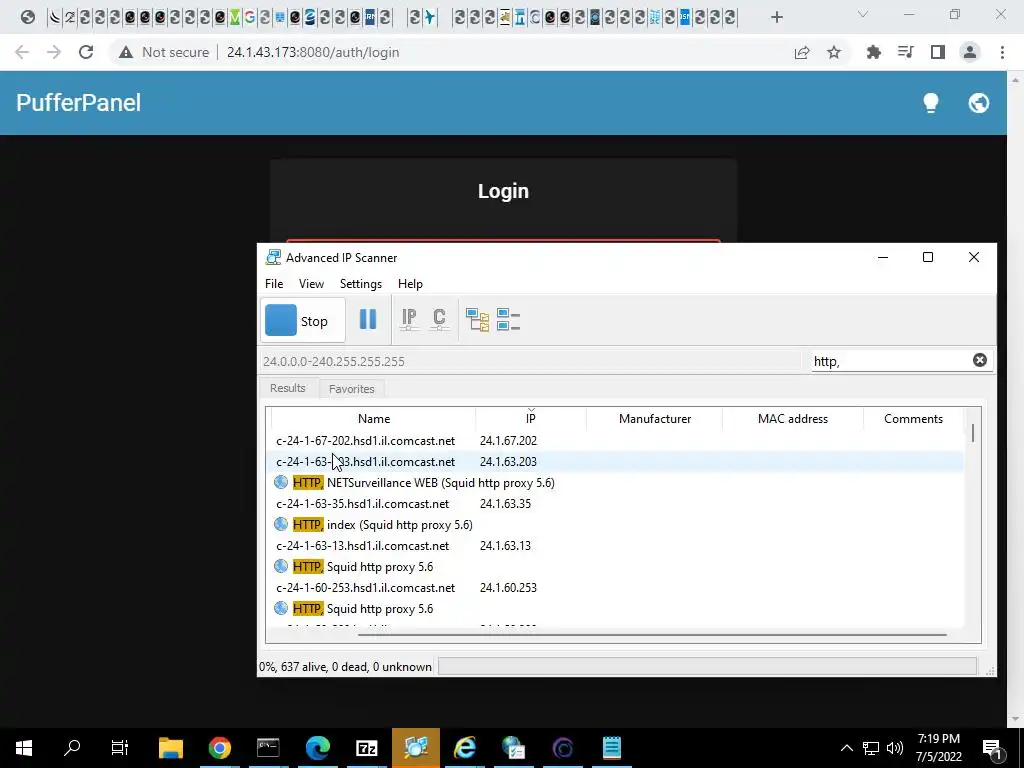The width and height of the screenshot is (1024, 768).
Task: Open the File menu in Advanced IP Scanner
Action: [x=274, y=284]
